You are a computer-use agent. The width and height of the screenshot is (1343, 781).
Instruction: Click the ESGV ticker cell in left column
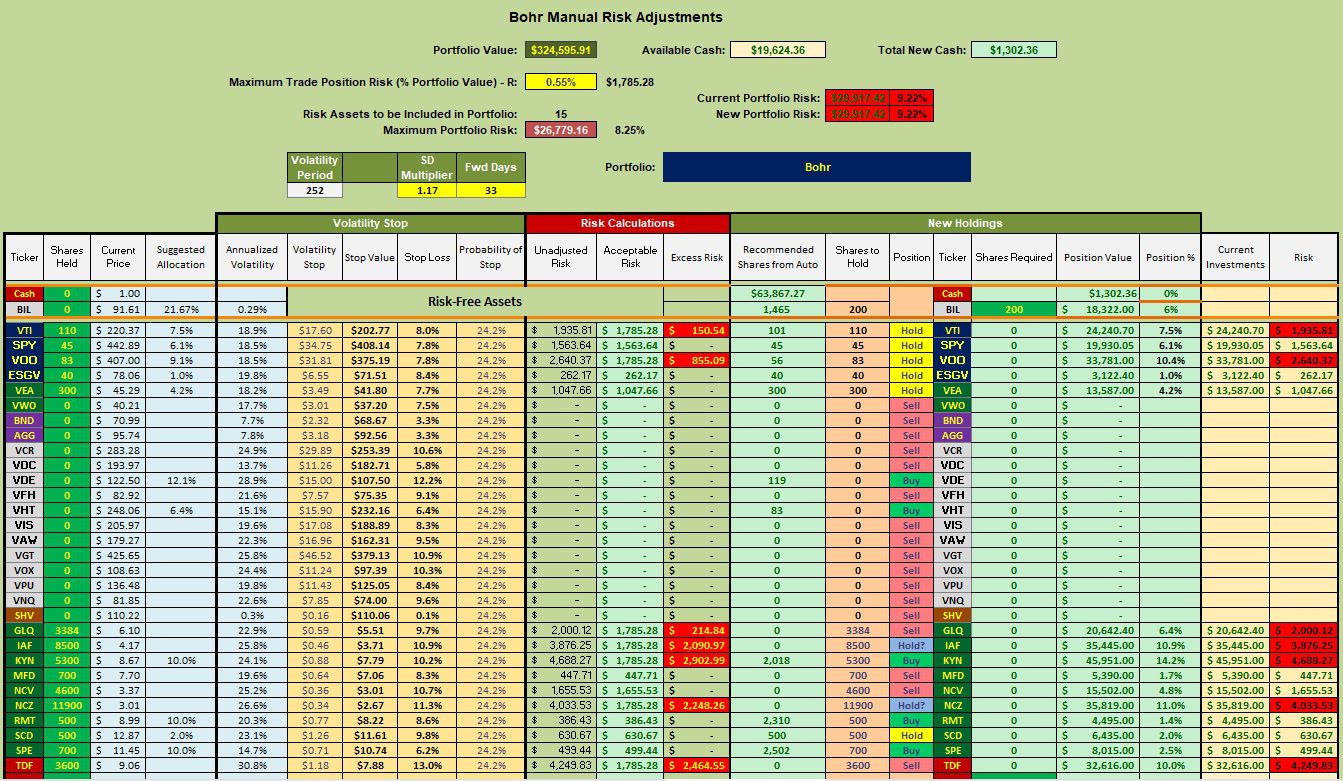tap(22, 375)
